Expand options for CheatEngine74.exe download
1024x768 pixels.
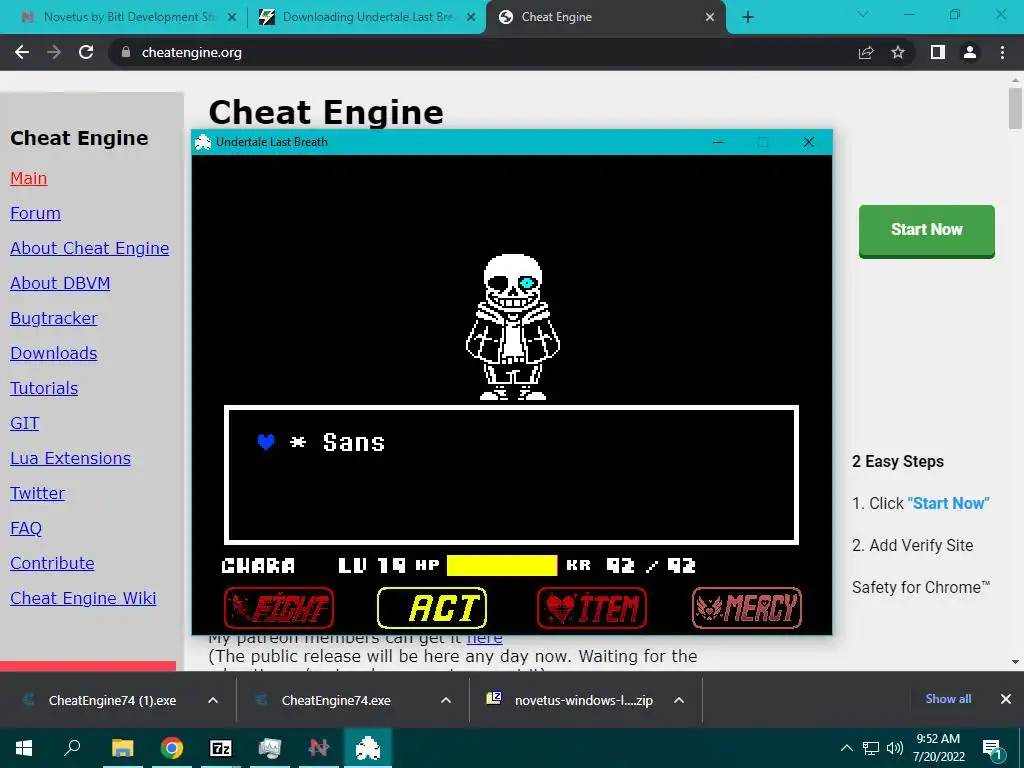click(446, 700)
